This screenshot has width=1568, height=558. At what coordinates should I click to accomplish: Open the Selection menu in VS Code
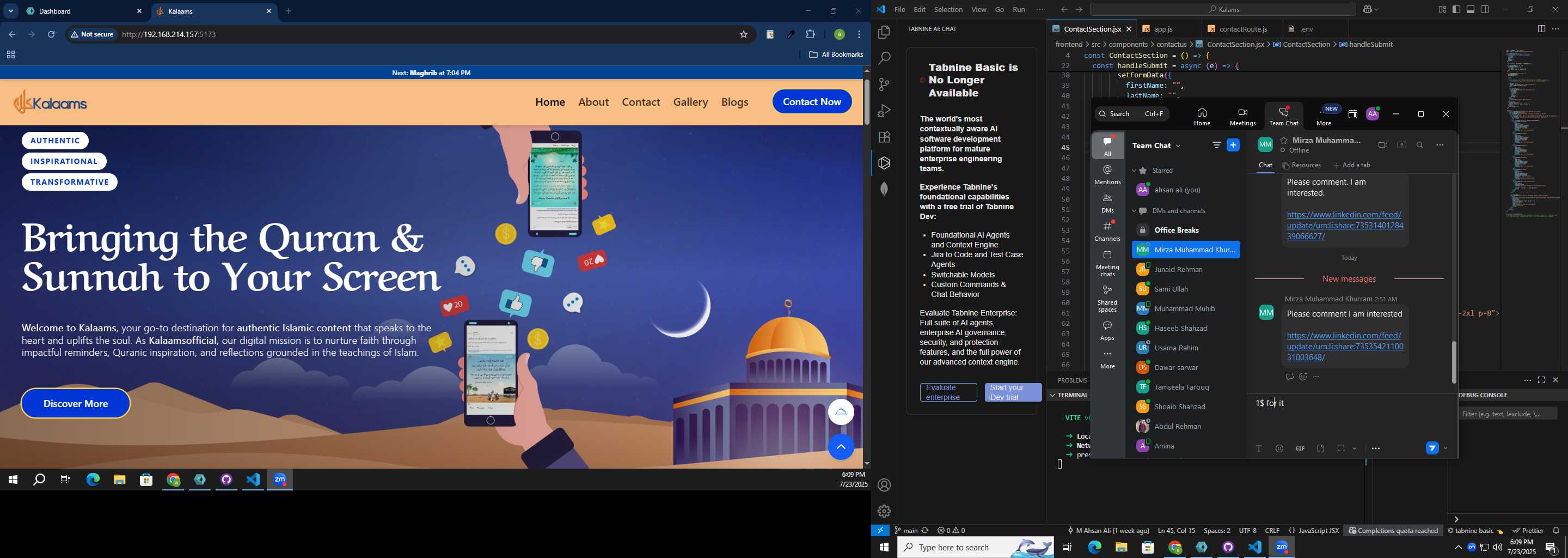[948, 10]
